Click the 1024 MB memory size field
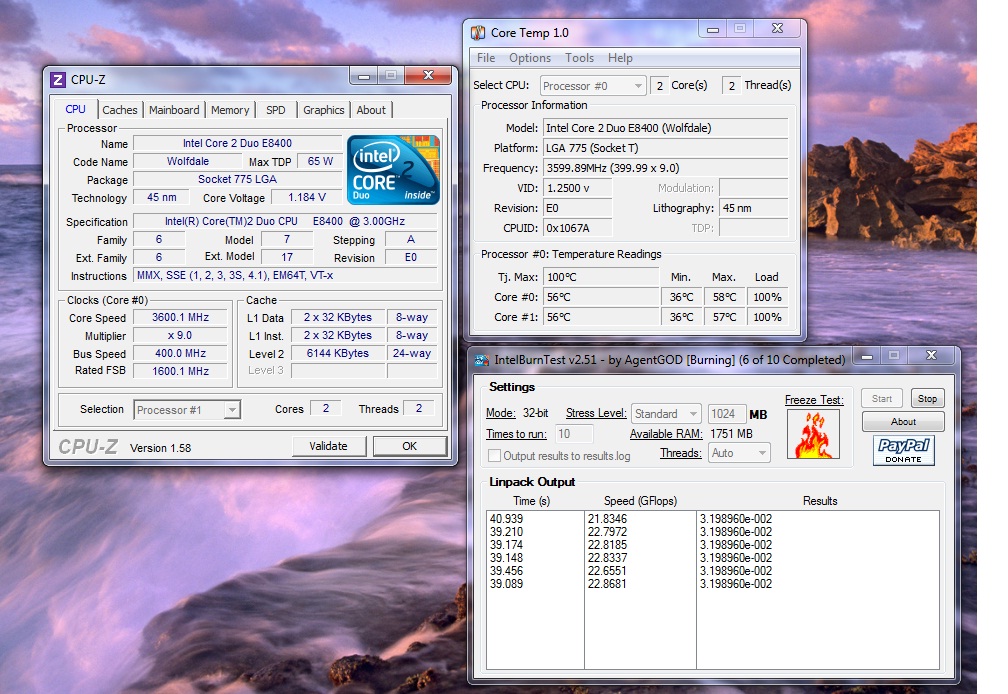 [x=726, y=413]
